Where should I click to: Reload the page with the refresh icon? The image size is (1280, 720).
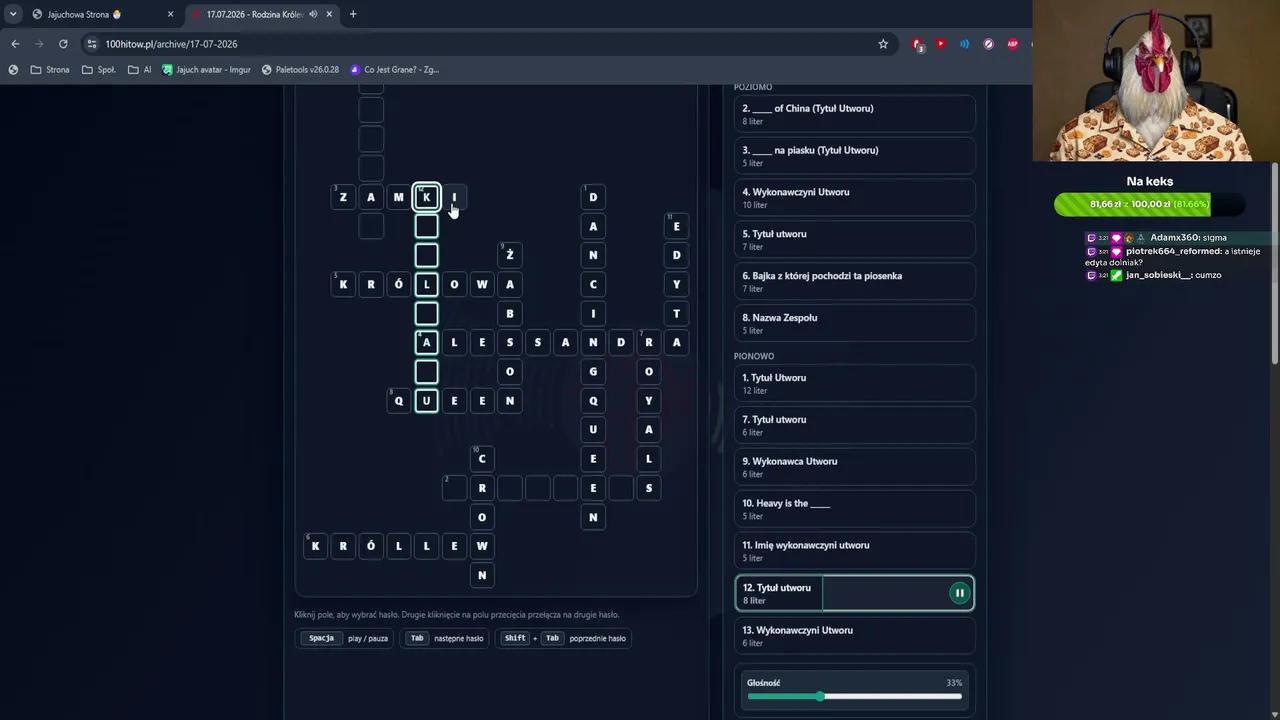pyautogui.click(x=63, y=44)
